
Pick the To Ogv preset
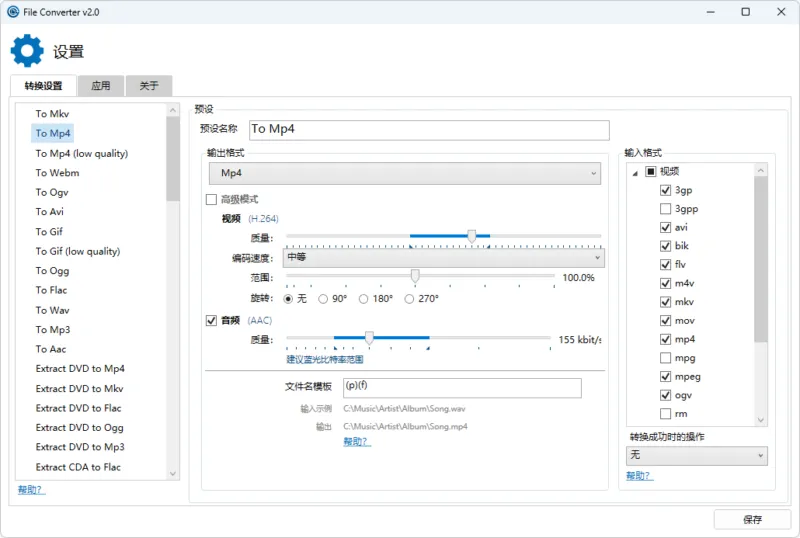[x=52, y=192]
